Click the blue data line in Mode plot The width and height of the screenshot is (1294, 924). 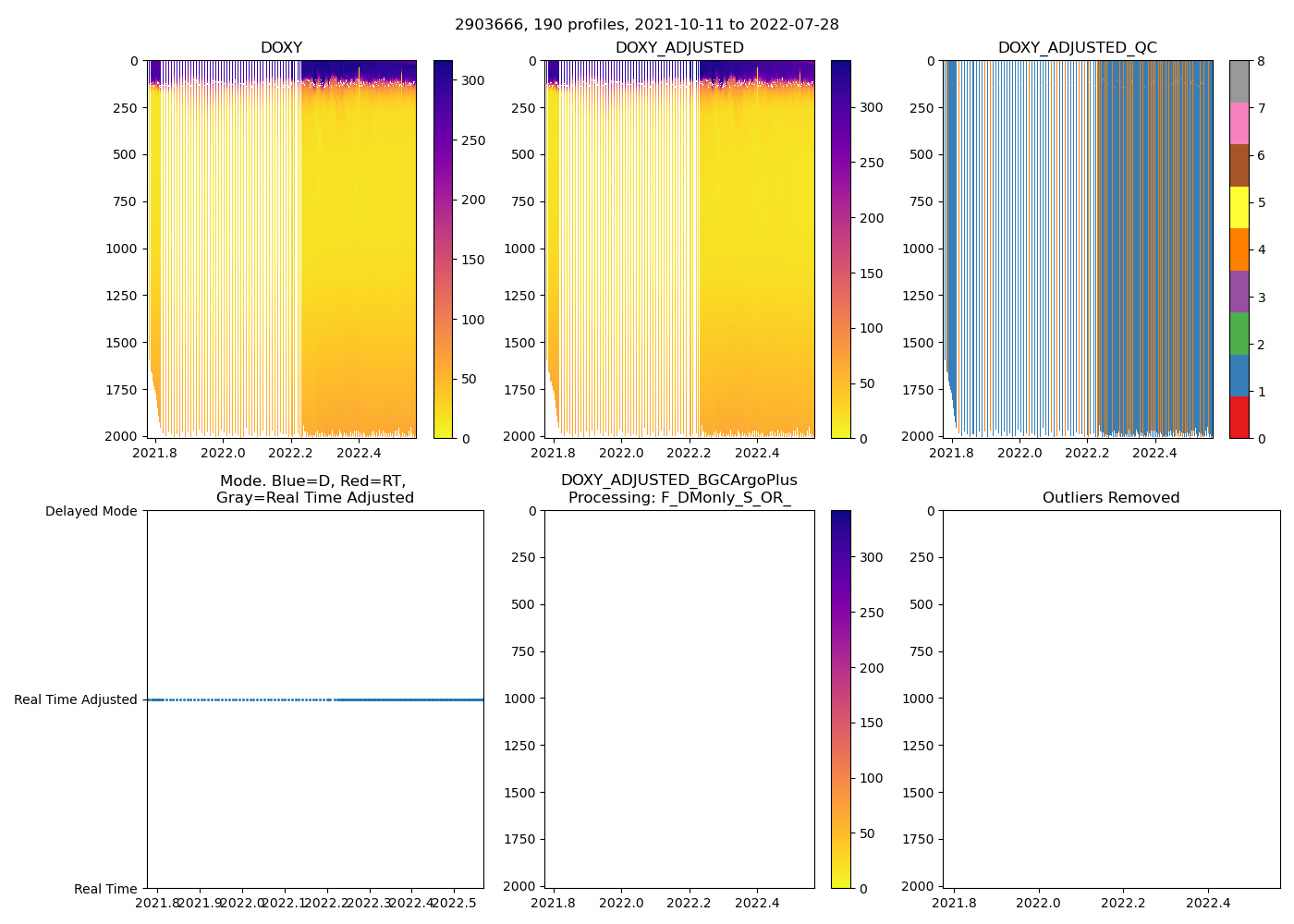(x=407, y=699)
